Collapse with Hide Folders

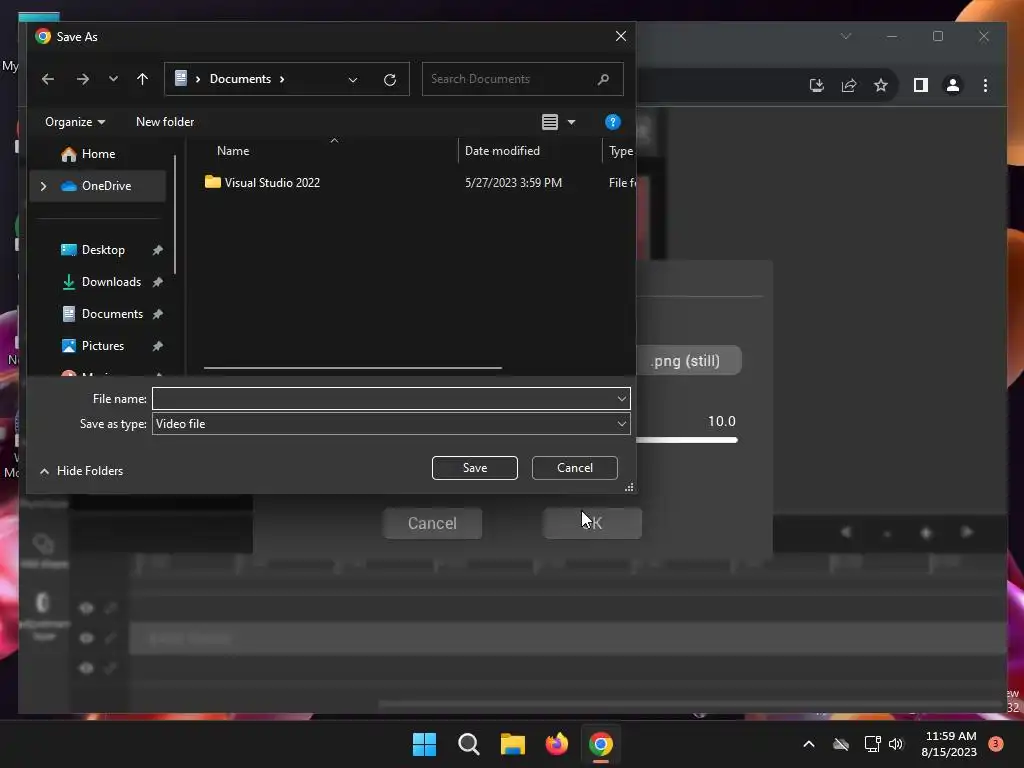click(82, 471)
